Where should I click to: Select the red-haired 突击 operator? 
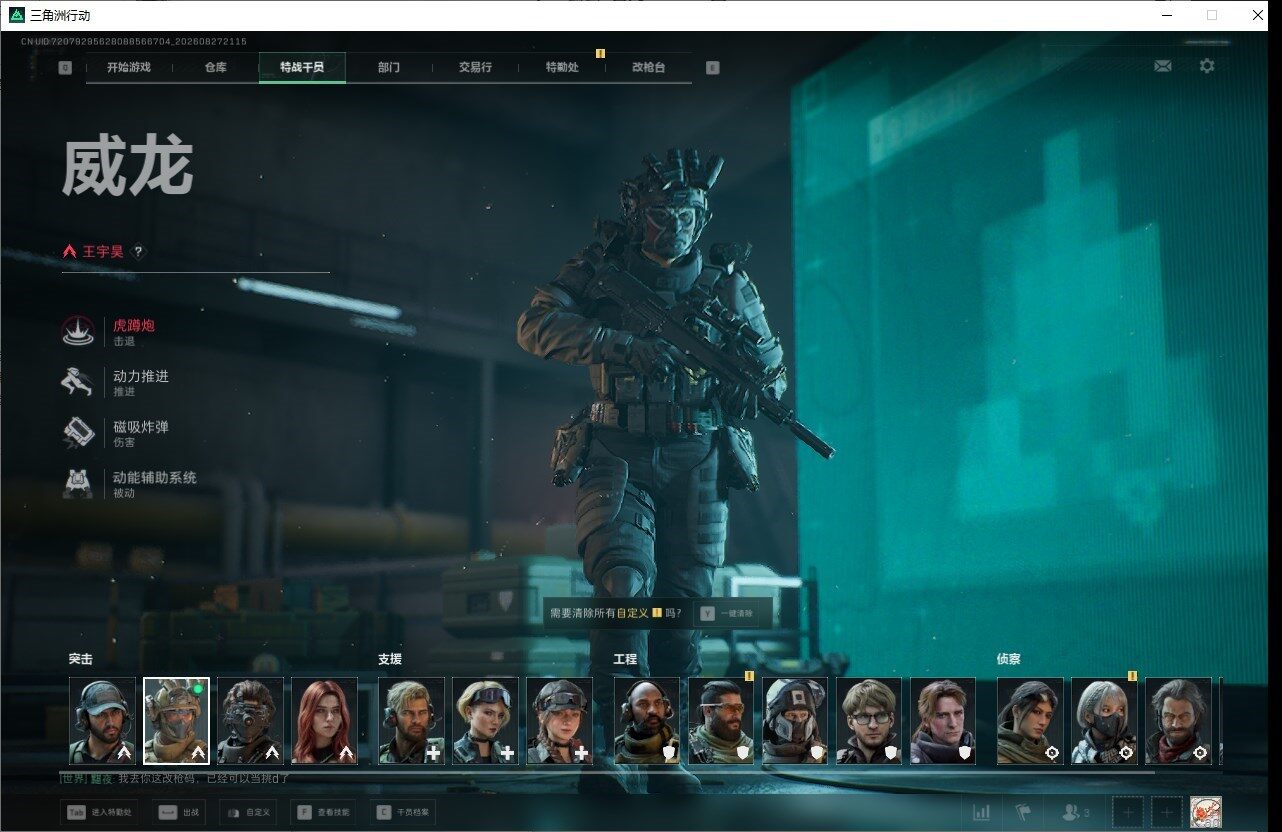[x=324, y=721]
